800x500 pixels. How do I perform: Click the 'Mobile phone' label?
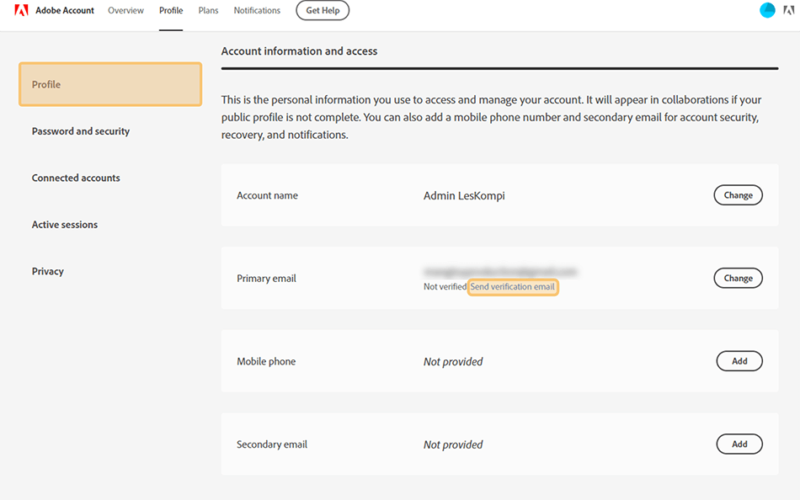click(x=266, y=361)
